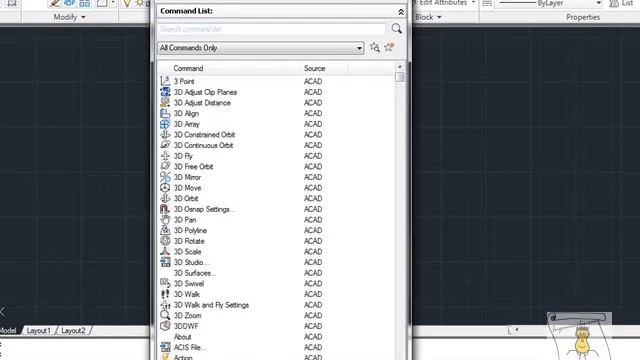Viewport: 640px width, 360px height.
Task: Select the 3D Studio command icon
Action: coord(165,262)
